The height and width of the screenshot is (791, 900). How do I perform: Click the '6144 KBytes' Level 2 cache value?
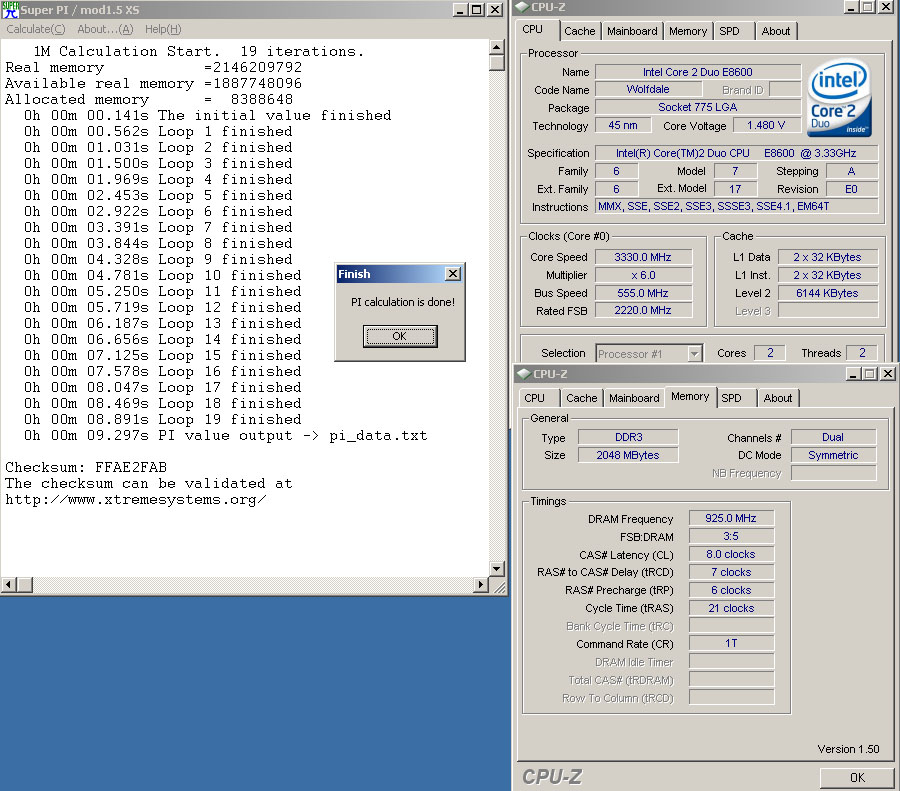tap(827, 293)
